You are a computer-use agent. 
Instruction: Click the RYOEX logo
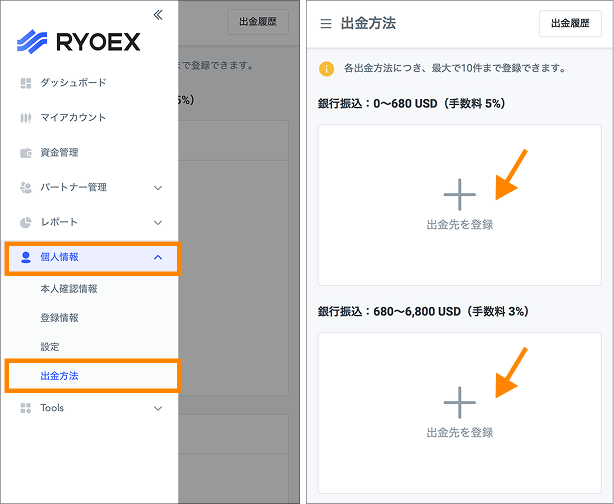tap(79, 42)
